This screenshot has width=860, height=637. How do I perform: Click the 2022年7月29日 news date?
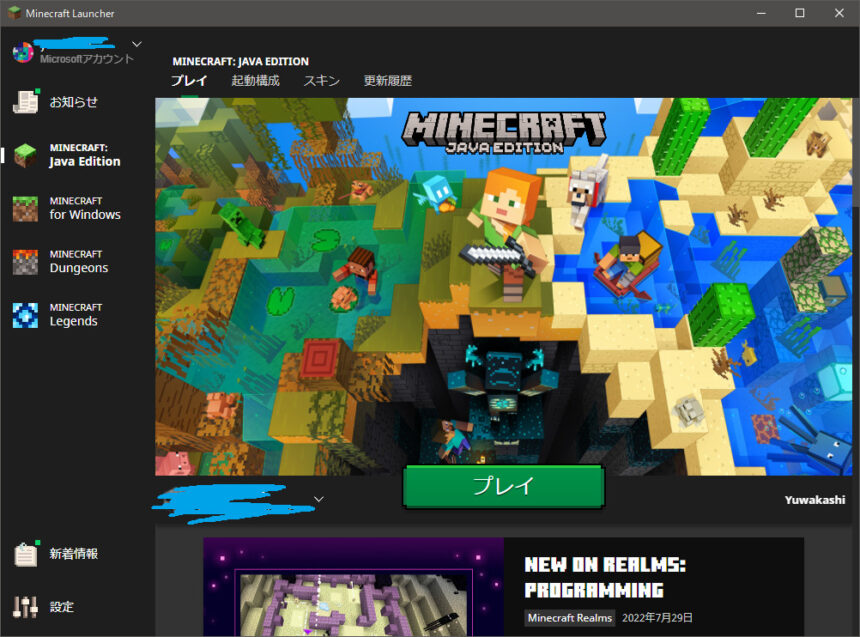click(657, 618)
